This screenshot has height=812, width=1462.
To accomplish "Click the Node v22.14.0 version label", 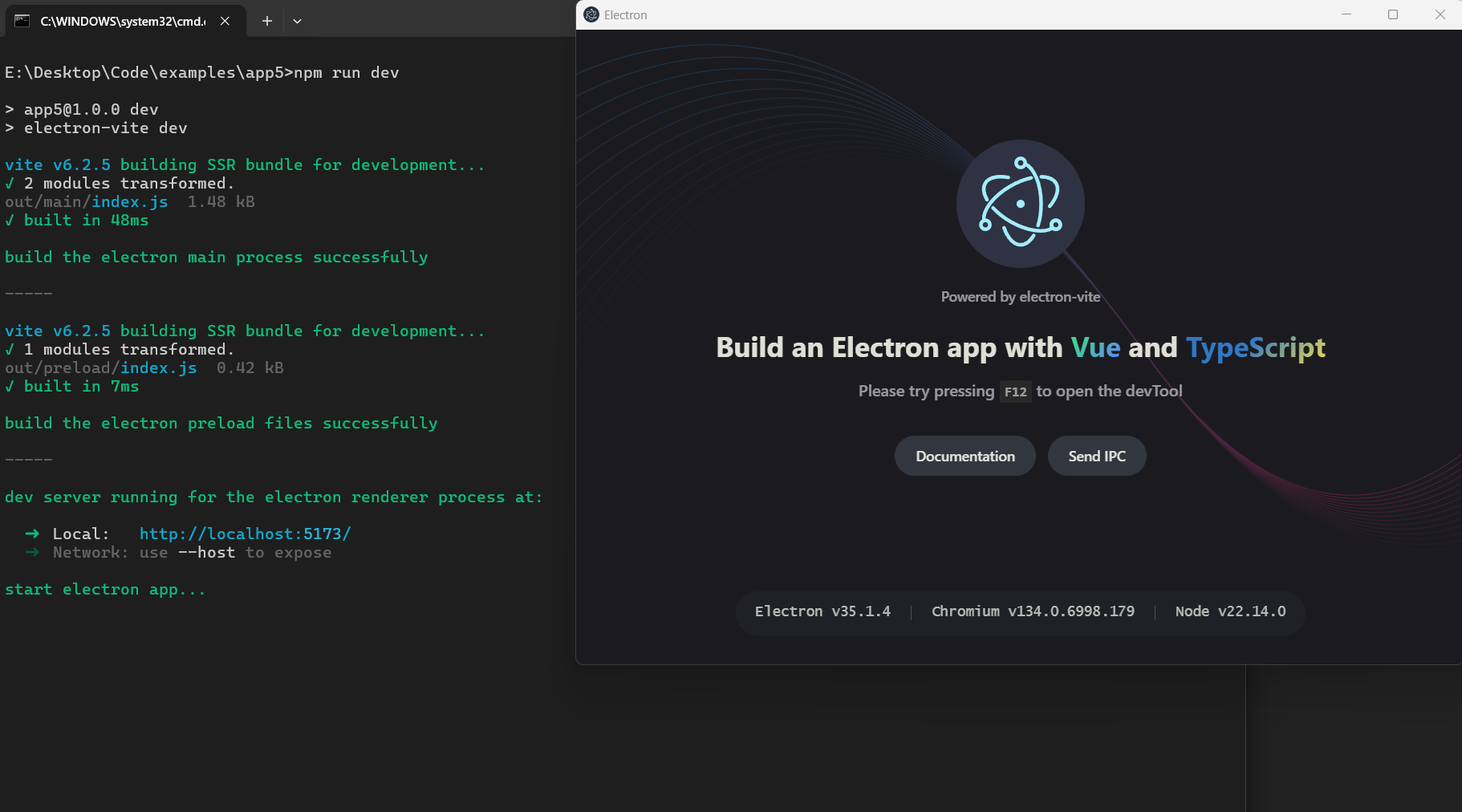I will pyautogui.click(x=1230, y=611).
